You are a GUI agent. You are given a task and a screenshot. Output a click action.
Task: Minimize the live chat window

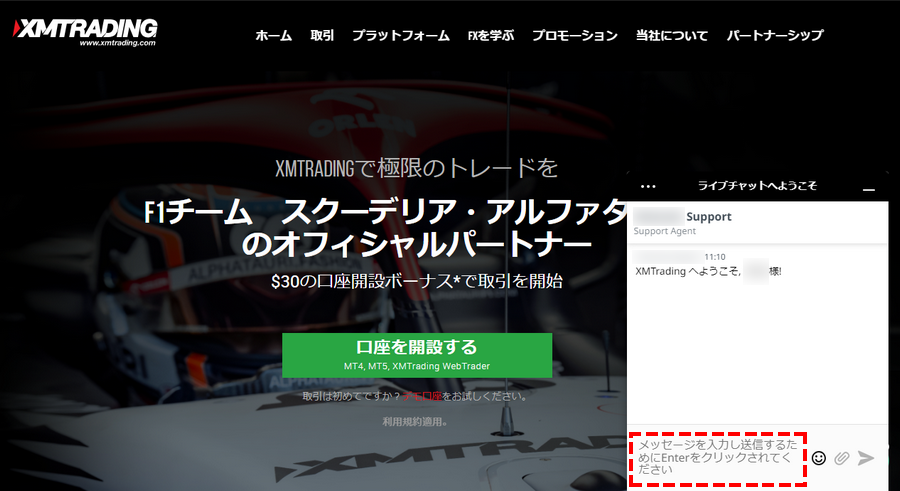[x=869, y=188]
